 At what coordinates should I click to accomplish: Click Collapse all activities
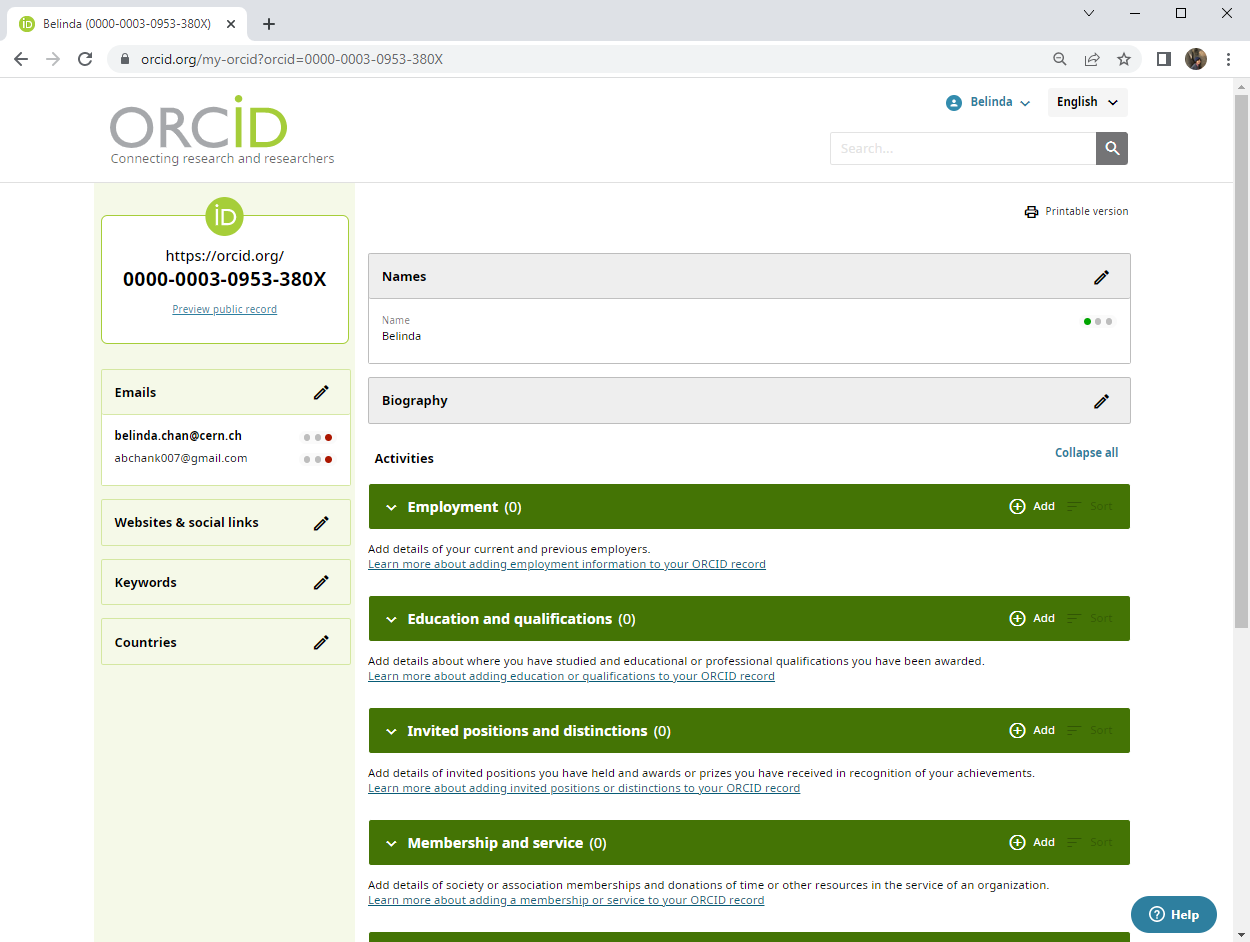(x=1086, y=452)
